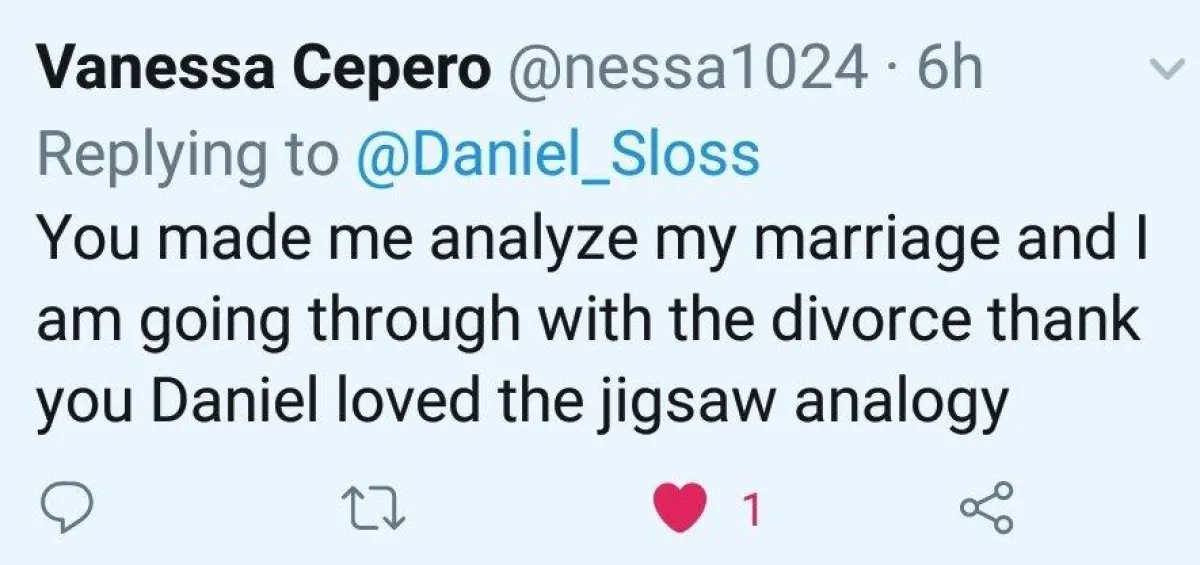Click the @nessa1024 handle
The image size is (1200, 565).
687,70
